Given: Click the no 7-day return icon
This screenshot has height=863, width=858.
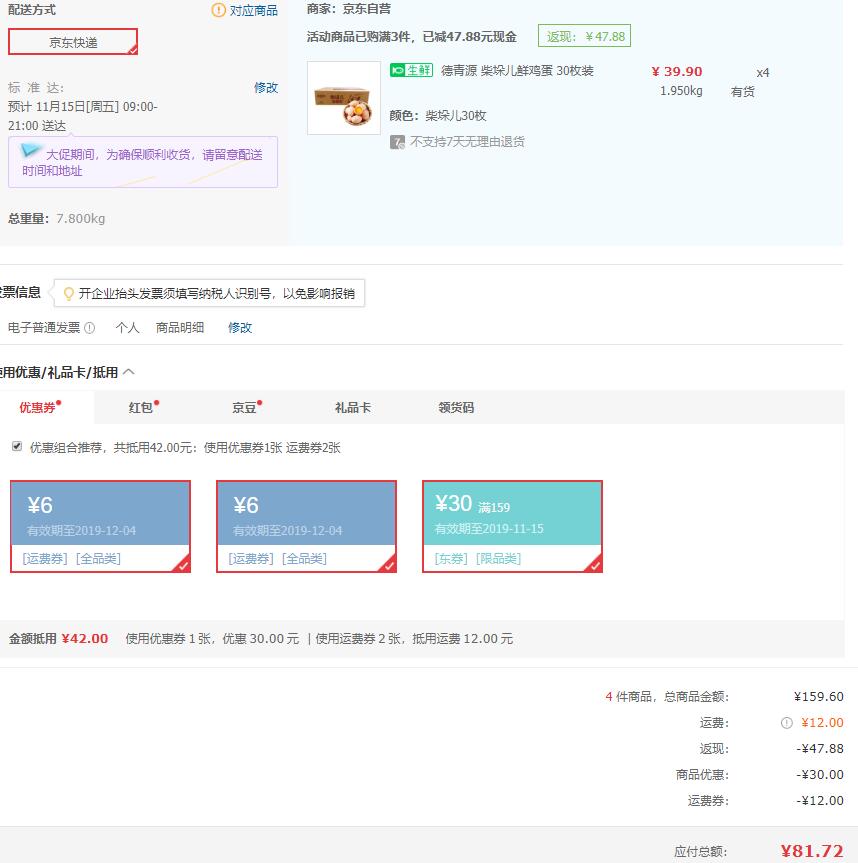Looking at the screenshot, I should [397, 142].
